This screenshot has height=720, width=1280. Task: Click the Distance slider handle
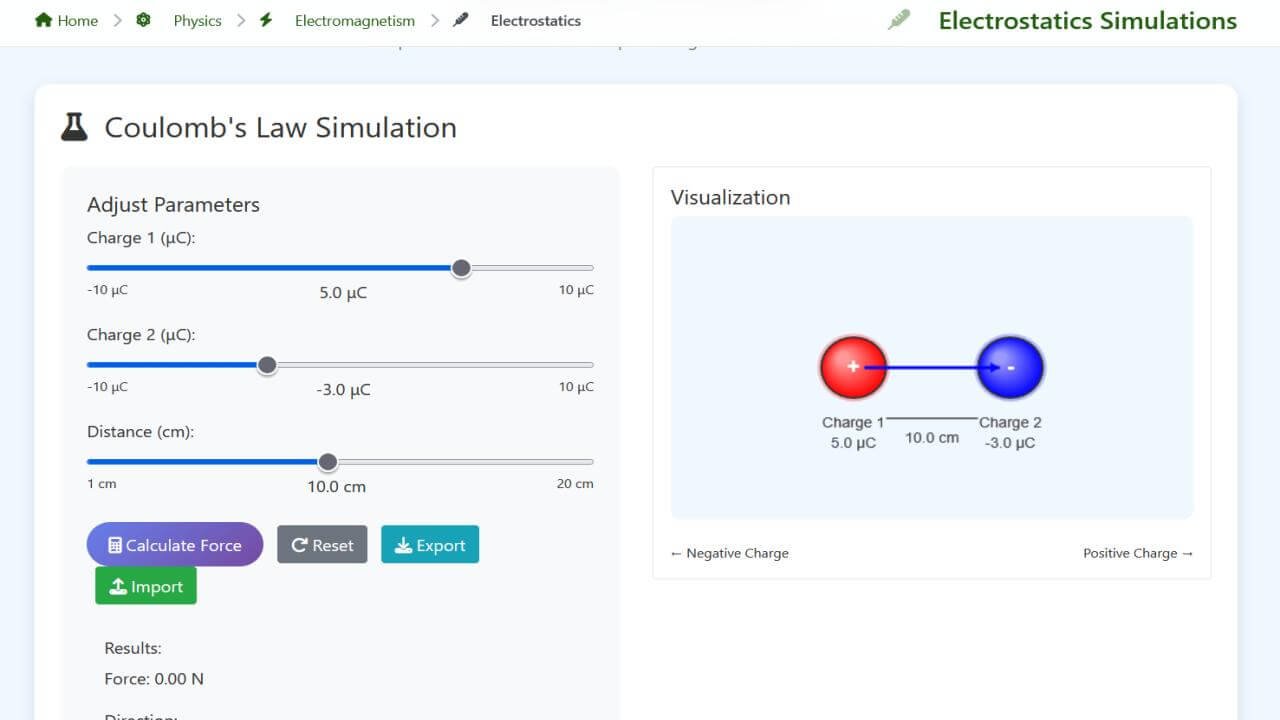tap(328, 462)
